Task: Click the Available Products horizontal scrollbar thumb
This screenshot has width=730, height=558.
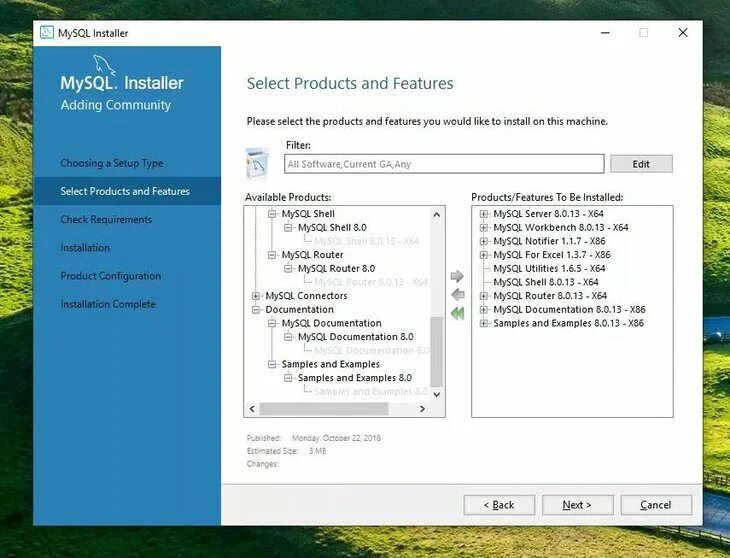Action: point(324,409)
